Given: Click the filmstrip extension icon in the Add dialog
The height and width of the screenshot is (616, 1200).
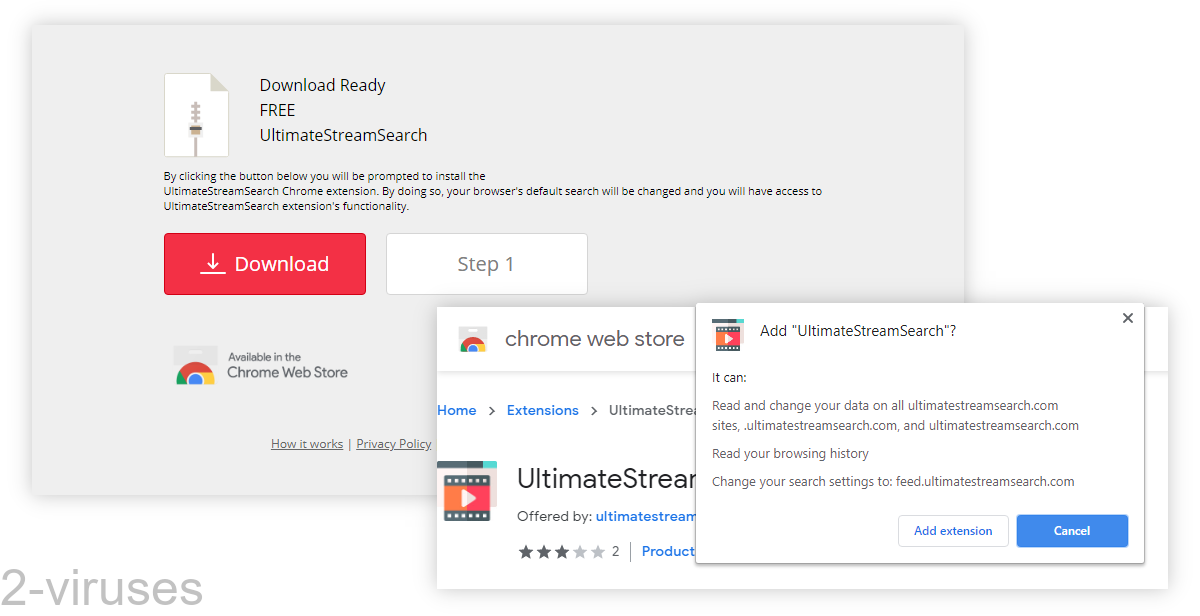Looking at the screenshot, I should (x=727, y=335).
